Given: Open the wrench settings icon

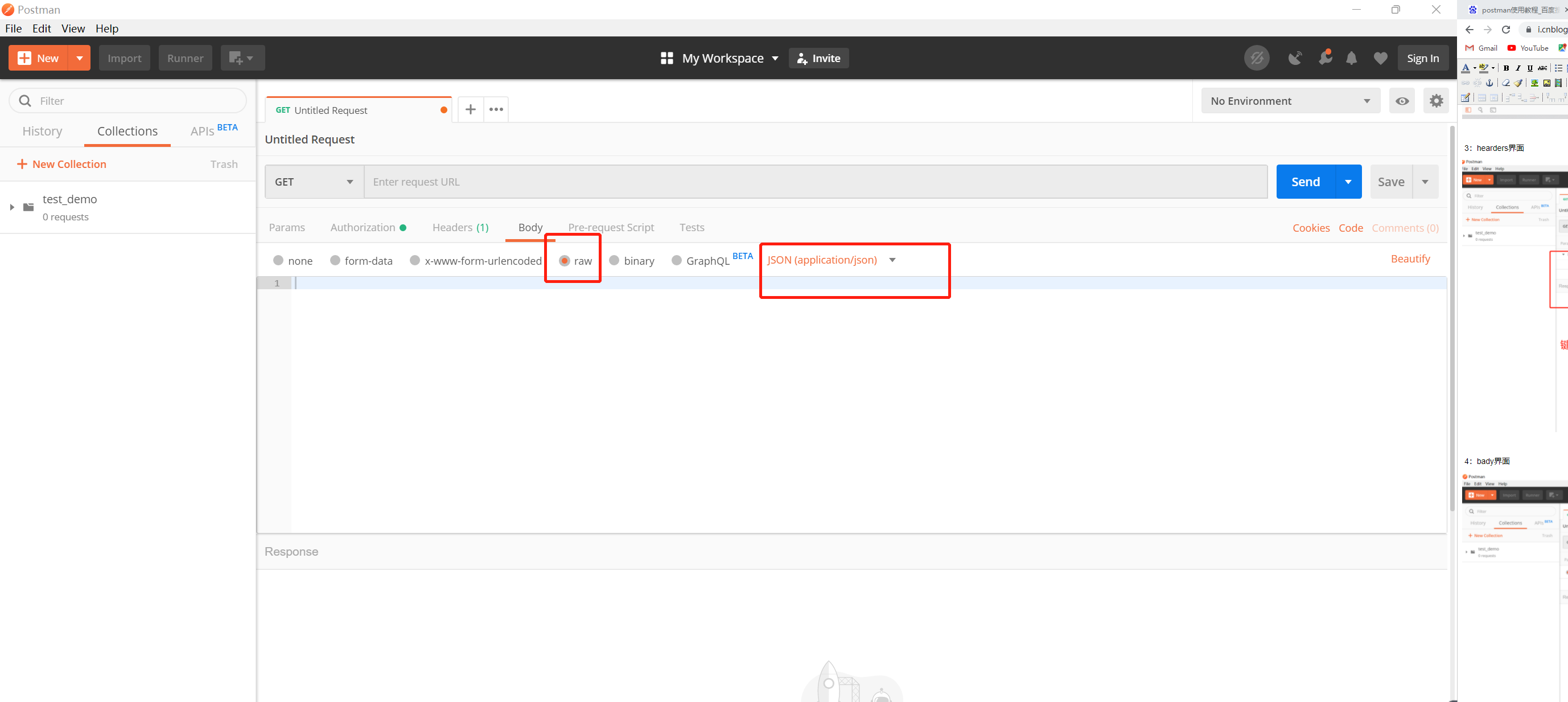Looking at the screenshot, I should point(1324,58).
